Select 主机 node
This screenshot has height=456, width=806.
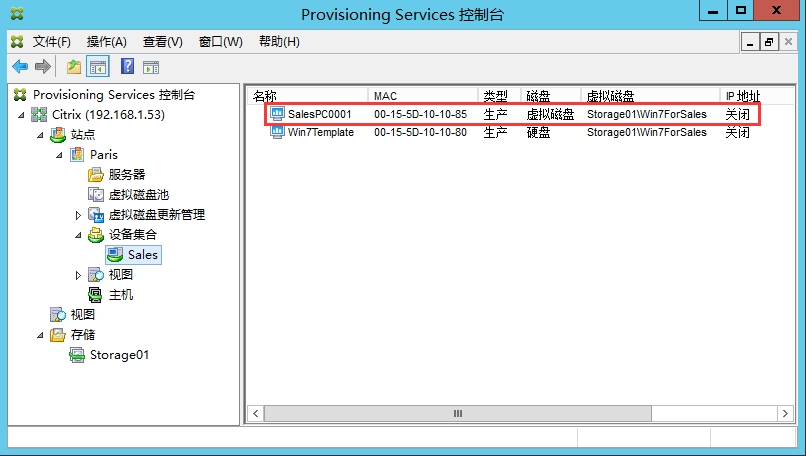[x=121, y=295]
